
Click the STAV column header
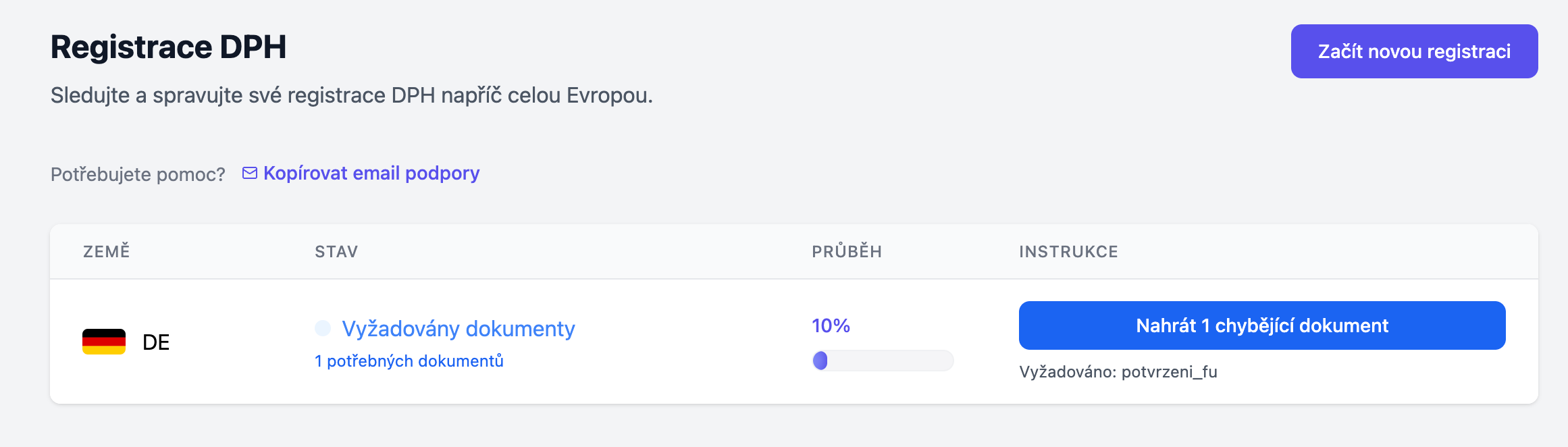pos(336,252)
